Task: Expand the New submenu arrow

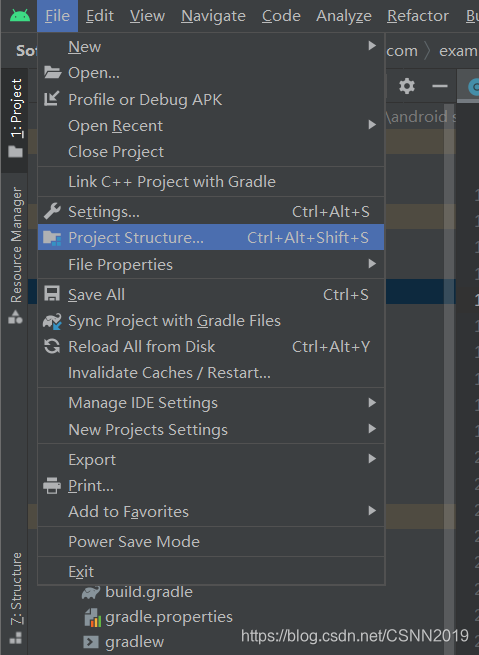Action: coord(372,46)
